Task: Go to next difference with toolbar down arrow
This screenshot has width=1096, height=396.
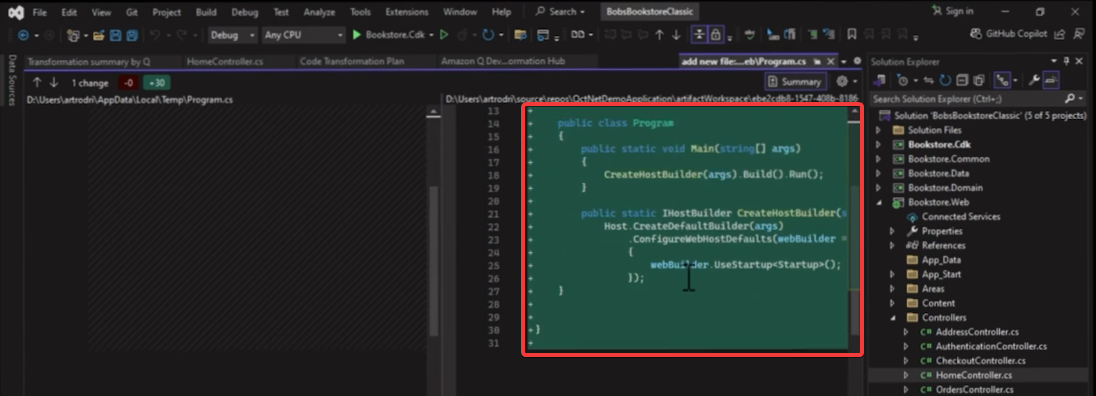Action: [x=676, y=35]
